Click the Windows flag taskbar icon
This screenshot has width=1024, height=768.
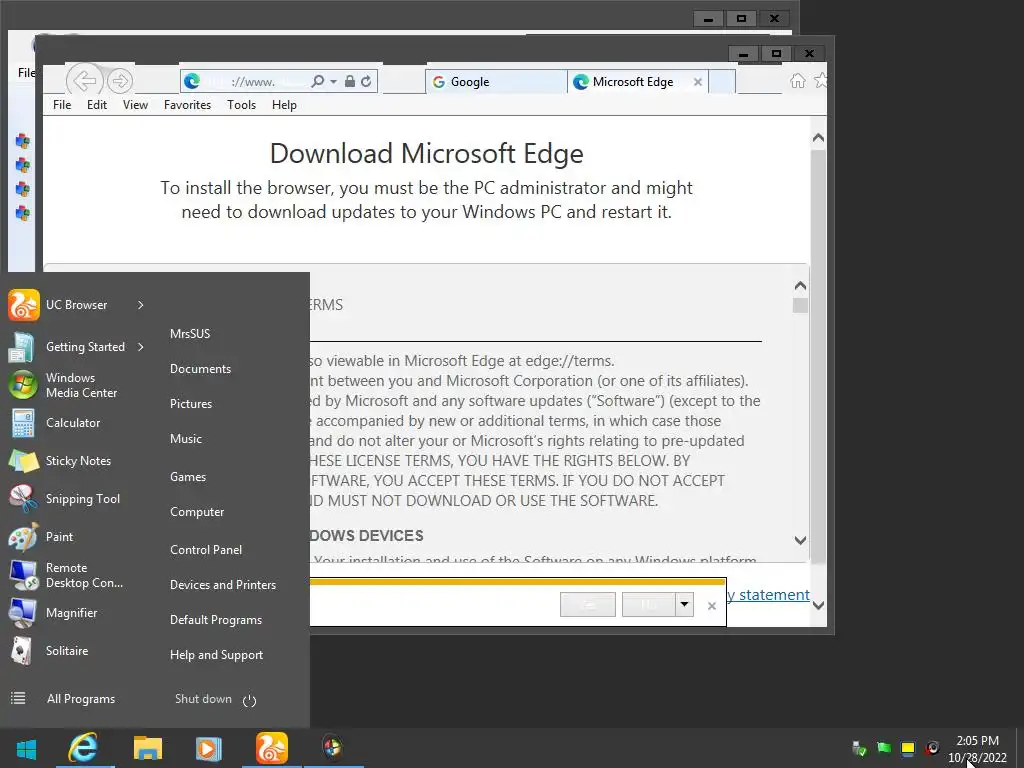(x=332, y=748)
